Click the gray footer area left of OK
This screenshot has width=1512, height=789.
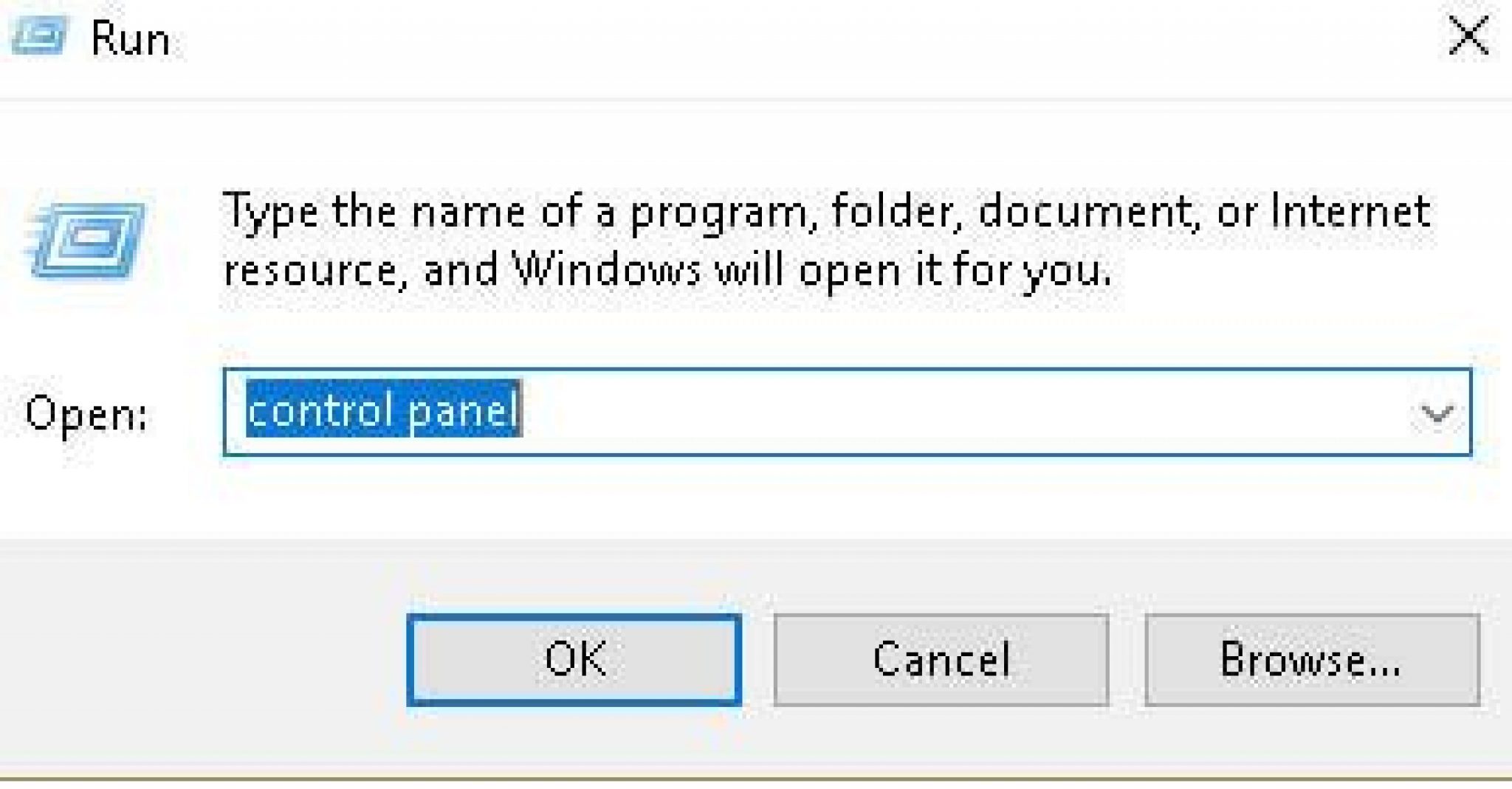coord(203,659)
